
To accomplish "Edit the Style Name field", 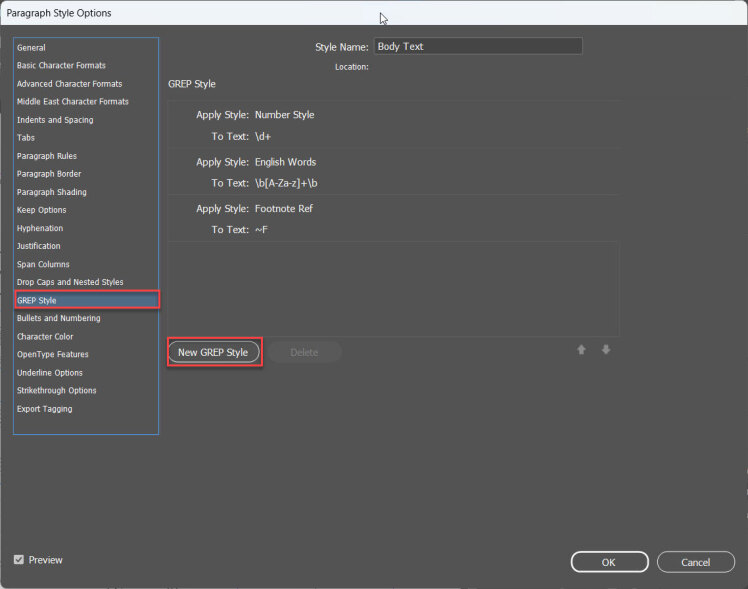I will point(478,46).
